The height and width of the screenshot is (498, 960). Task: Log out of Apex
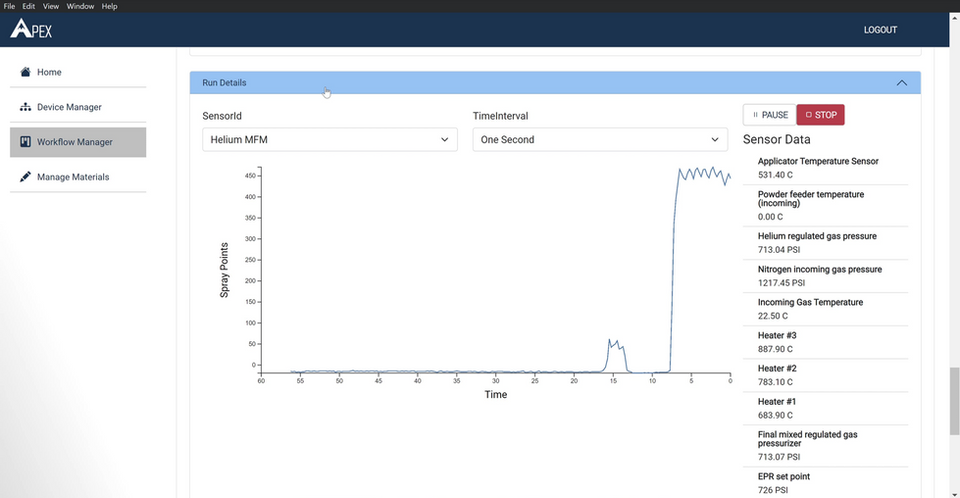point(880,29)
